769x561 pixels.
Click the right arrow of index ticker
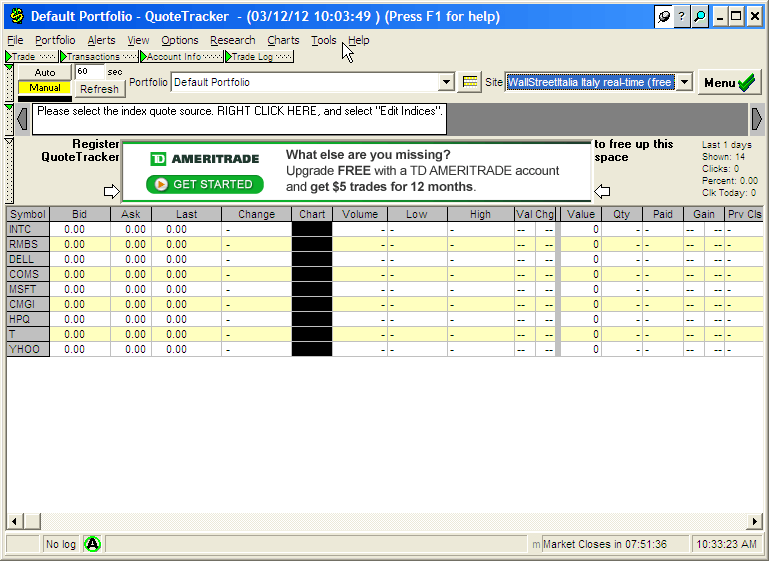pyautogui.click(x=757, y=119)
